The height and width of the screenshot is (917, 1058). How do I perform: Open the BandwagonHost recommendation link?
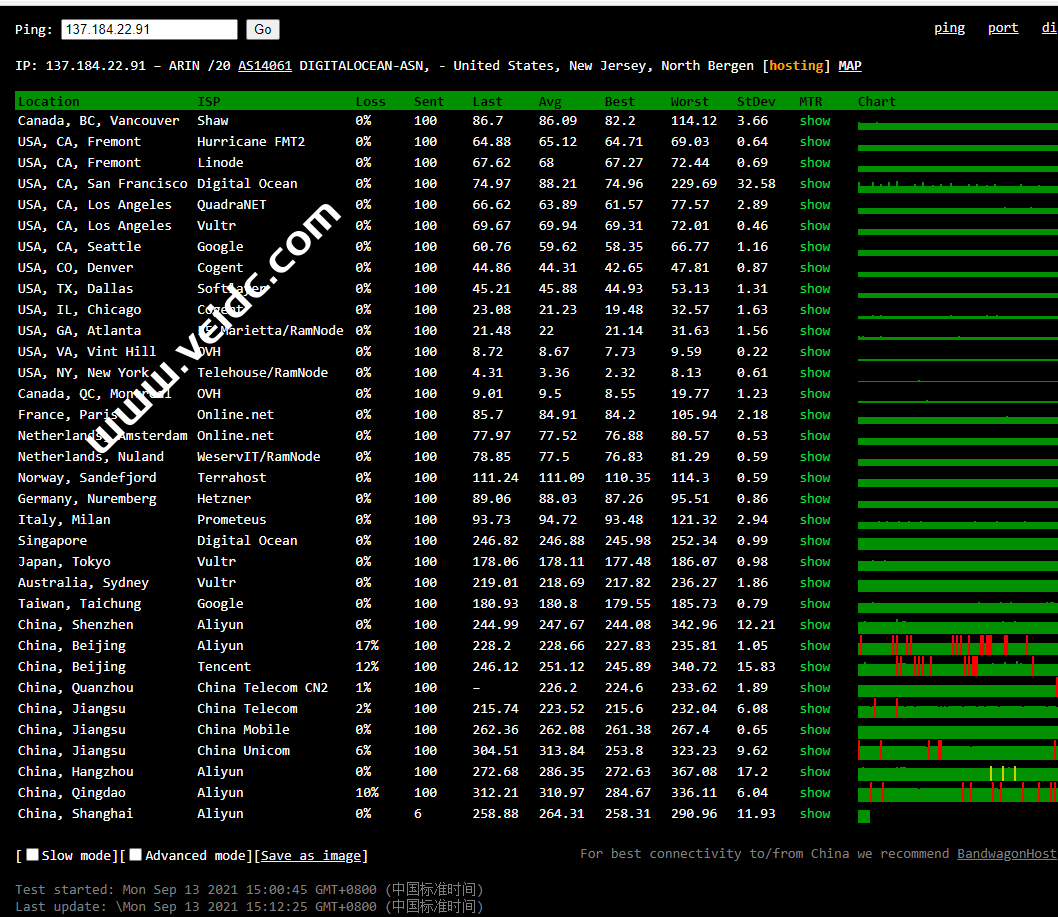(1006, 854)
